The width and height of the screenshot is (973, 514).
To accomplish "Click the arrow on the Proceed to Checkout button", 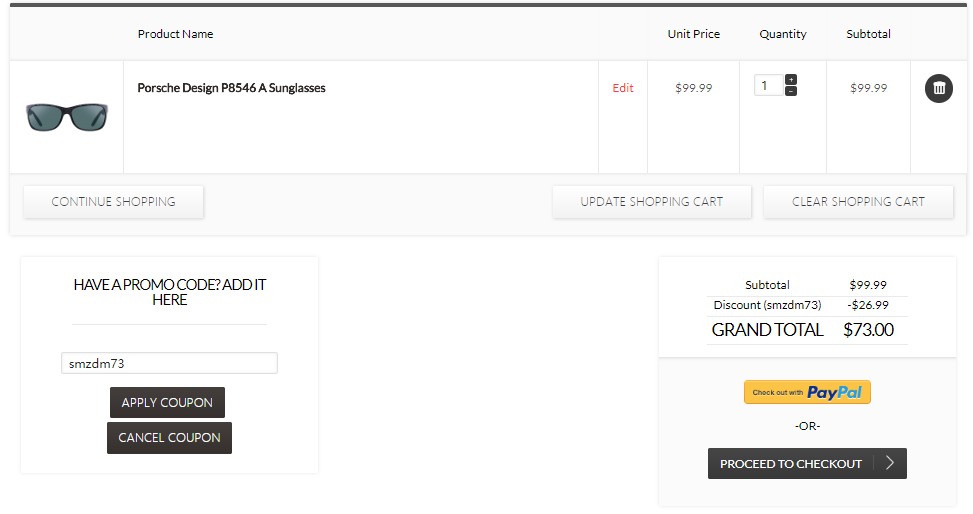I will [890, 463].
